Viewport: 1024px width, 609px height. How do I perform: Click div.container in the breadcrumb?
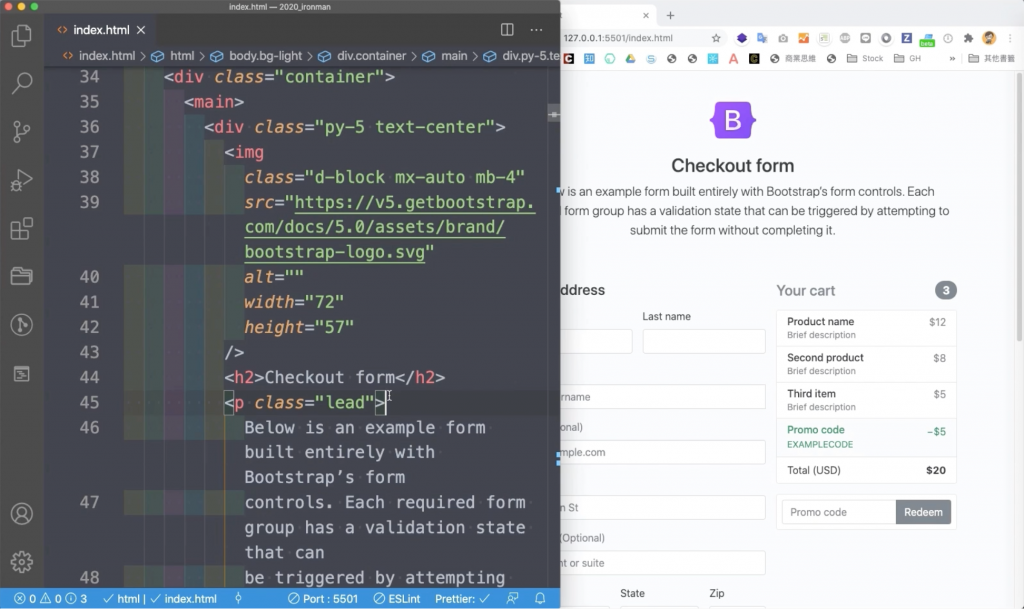tap(371, 56)
